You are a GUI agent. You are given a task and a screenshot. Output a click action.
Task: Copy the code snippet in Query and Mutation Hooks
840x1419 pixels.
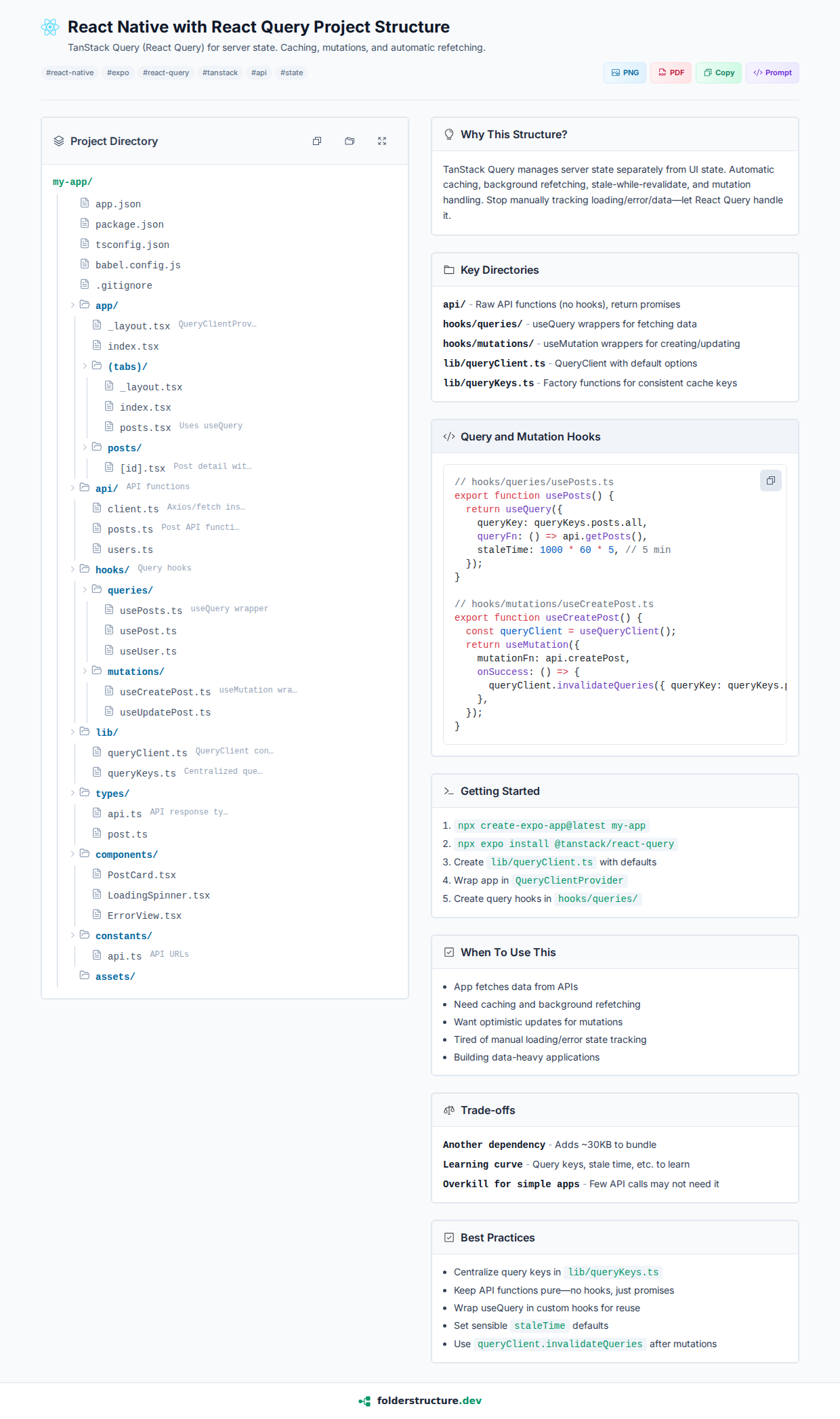coord(770,480)
